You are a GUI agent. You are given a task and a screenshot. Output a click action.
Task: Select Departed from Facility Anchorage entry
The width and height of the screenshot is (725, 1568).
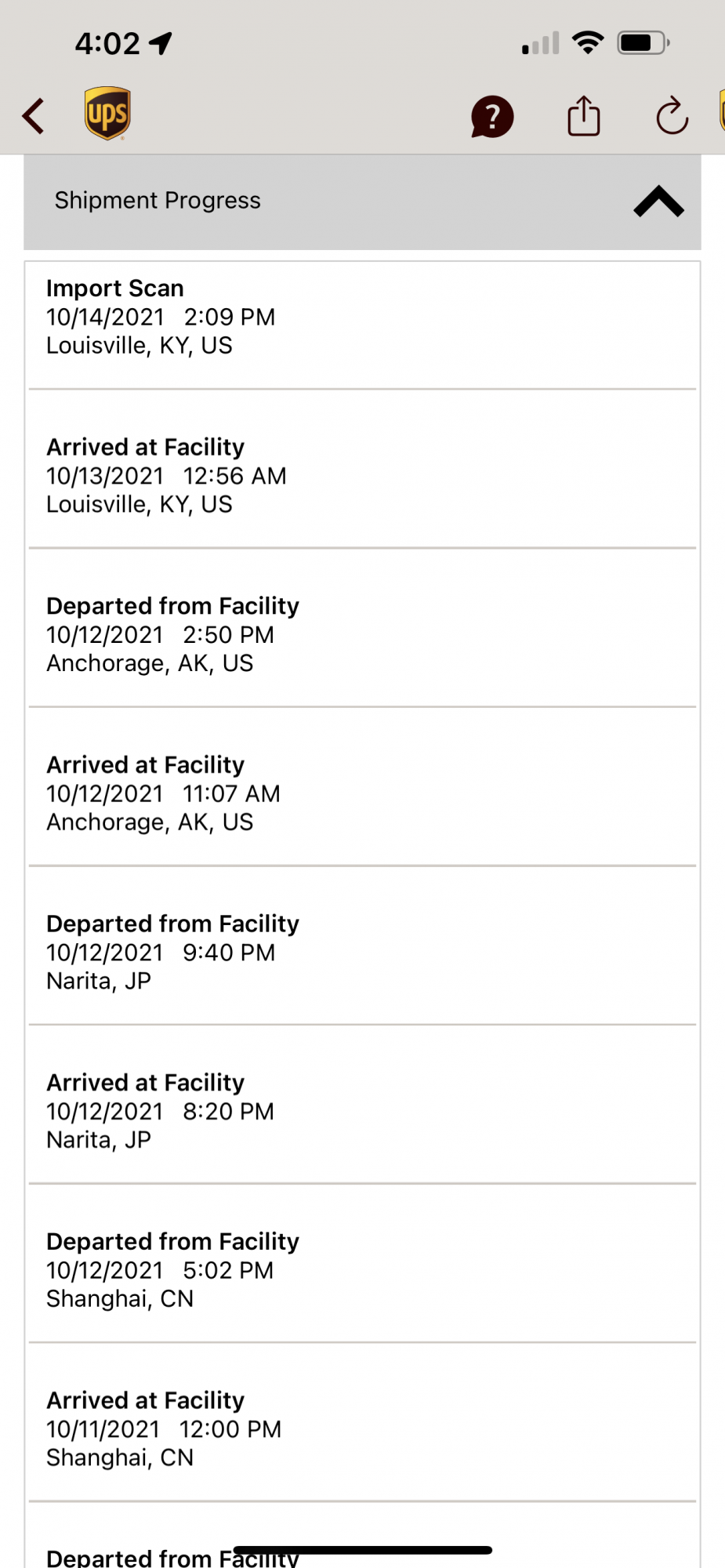click(361, 635)
